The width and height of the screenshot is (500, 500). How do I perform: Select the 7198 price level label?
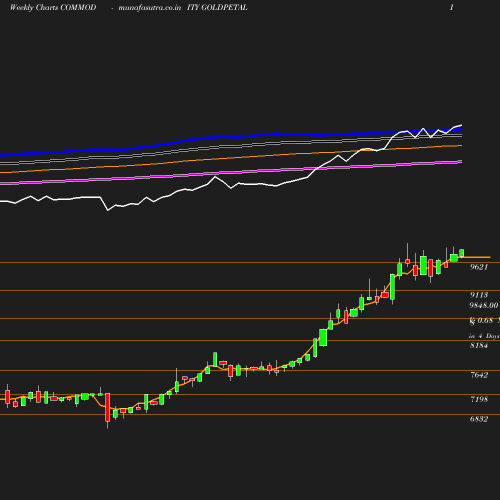(479, 399)
